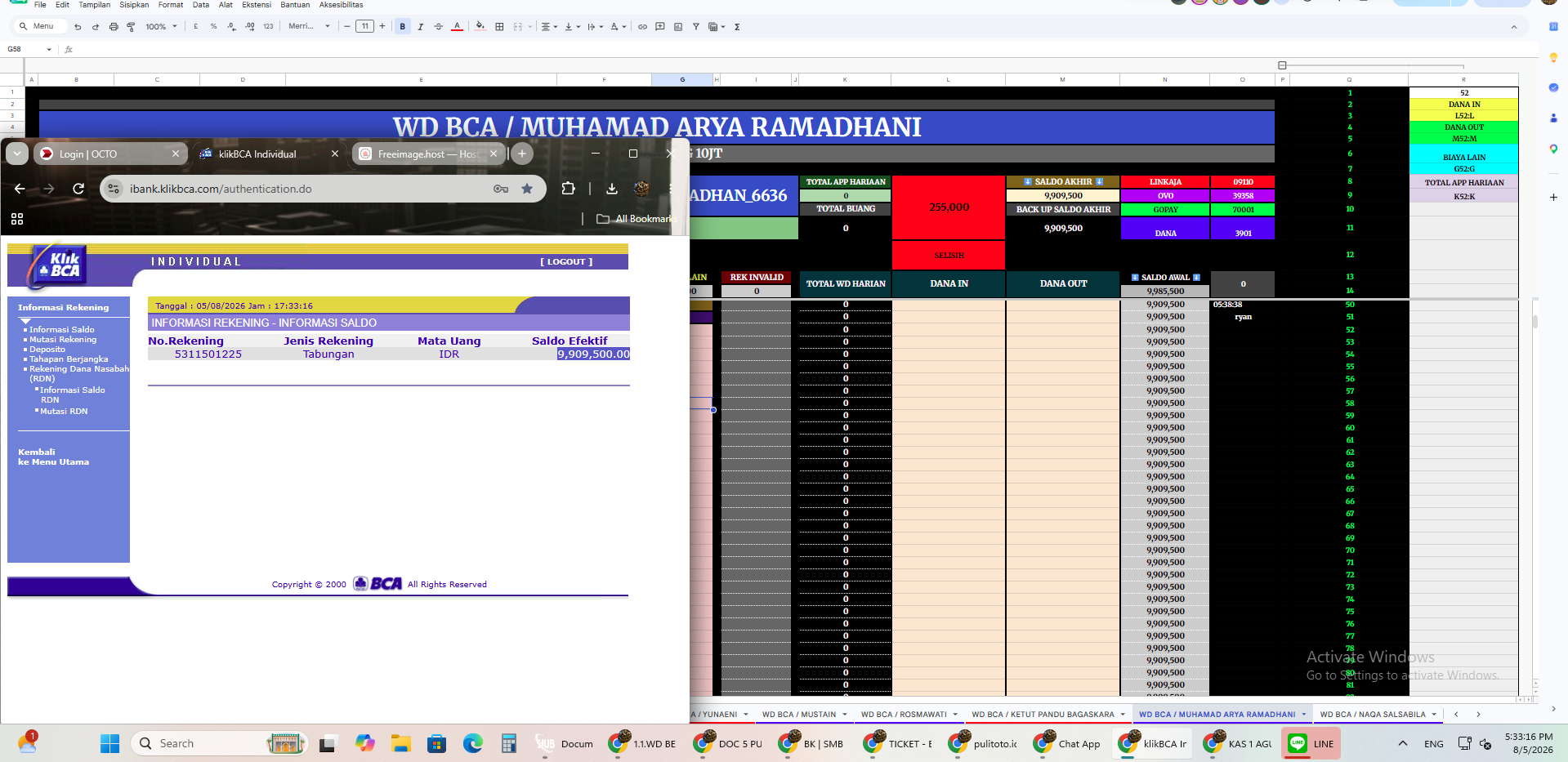The image size is (1568, 762).
Task: Click the LOGOUT link on klikBCA
Action: (x=566, y=262)
